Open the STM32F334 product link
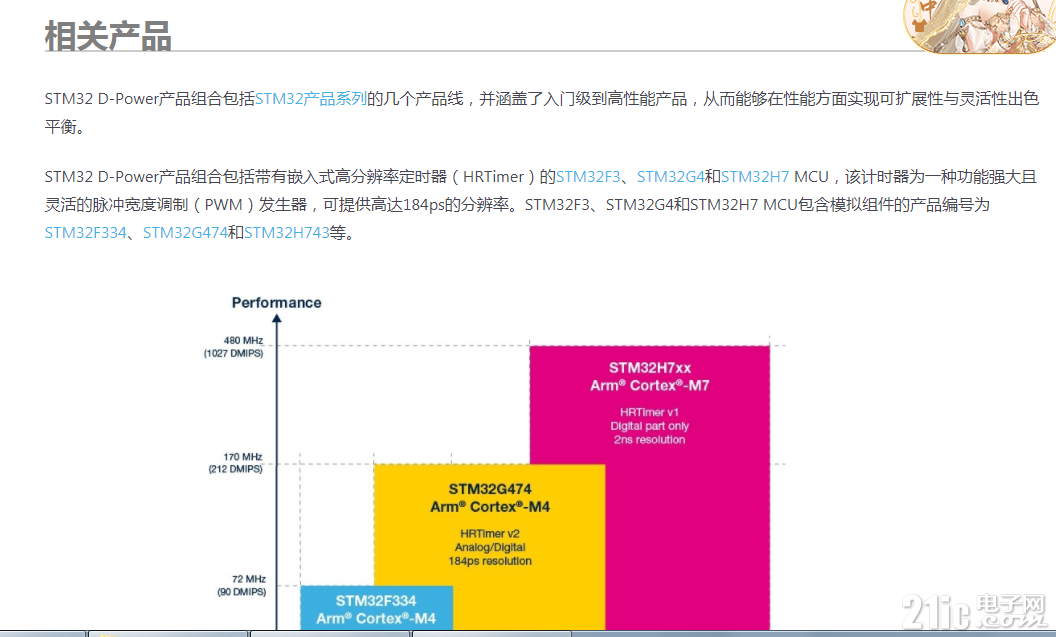The width and height of the screenshot is (1056, 637). tap(86, 233)
